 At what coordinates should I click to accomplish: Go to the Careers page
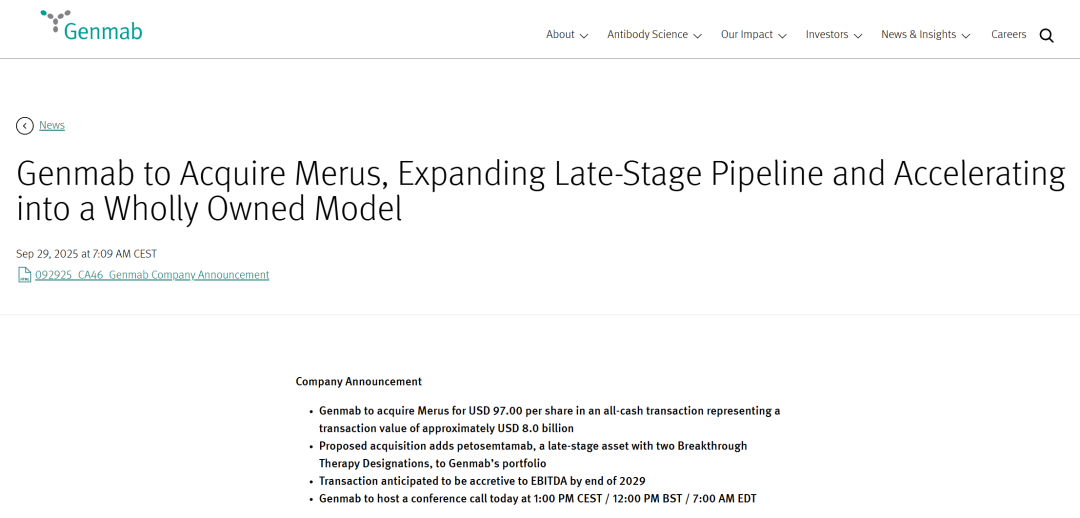[x=1008, y=35]
